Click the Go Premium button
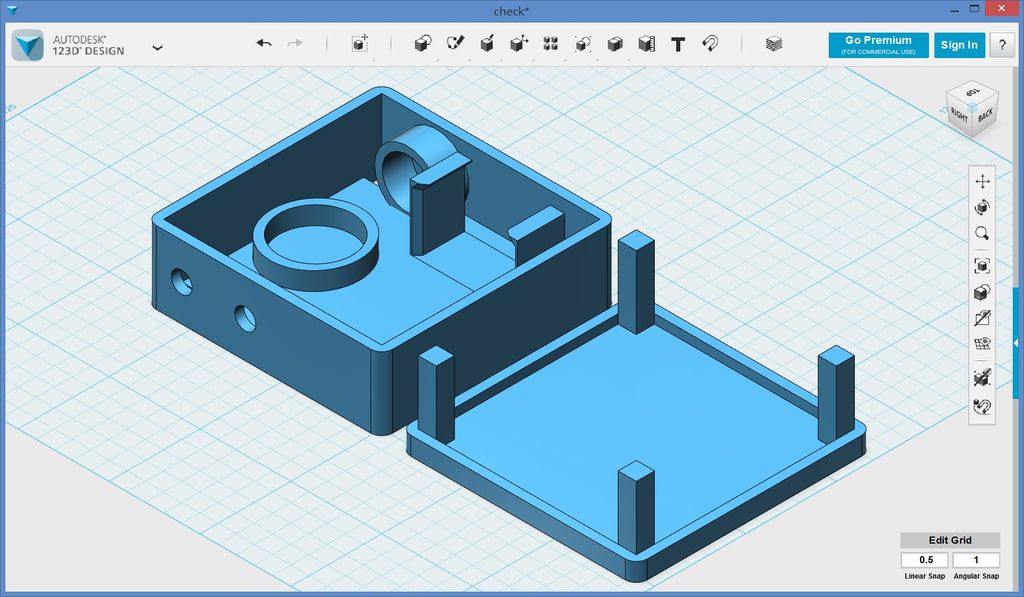 pyautogui.click(x=878, y=45)
